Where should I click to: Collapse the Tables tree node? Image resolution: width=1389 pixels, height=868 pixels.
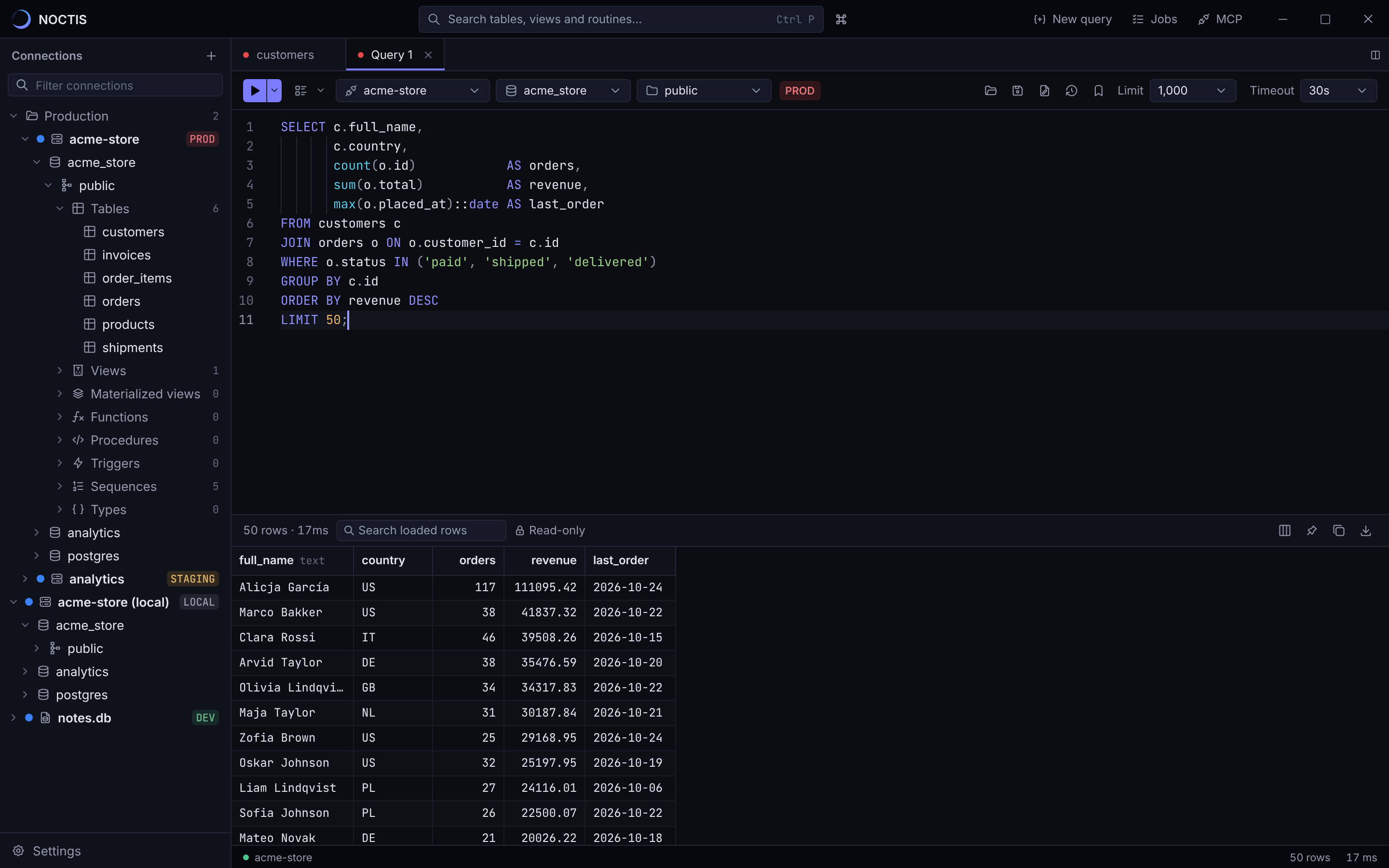(x=60, y=208)
